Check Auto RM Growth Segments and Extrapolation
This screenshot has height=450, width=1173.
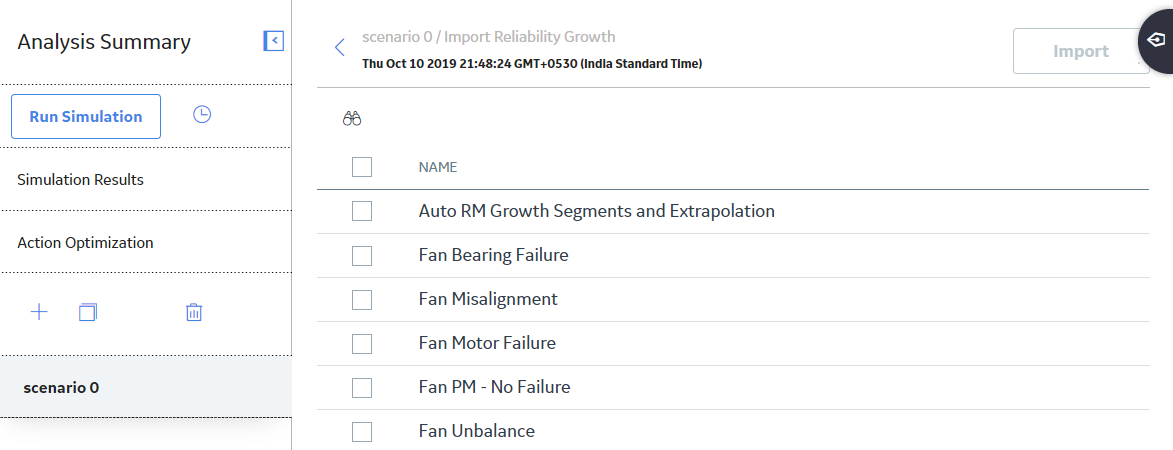pyautogui.click(x=362, y=212)
